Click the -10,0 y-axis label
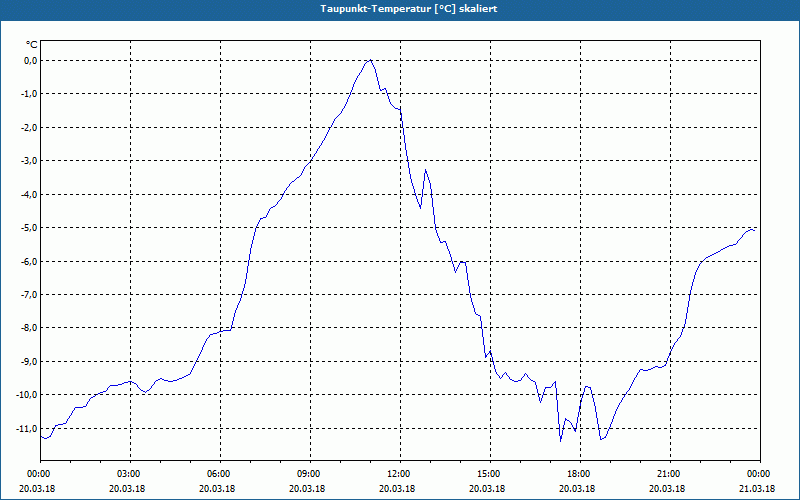Screen dimensions: 800x500 pos(28,395)
